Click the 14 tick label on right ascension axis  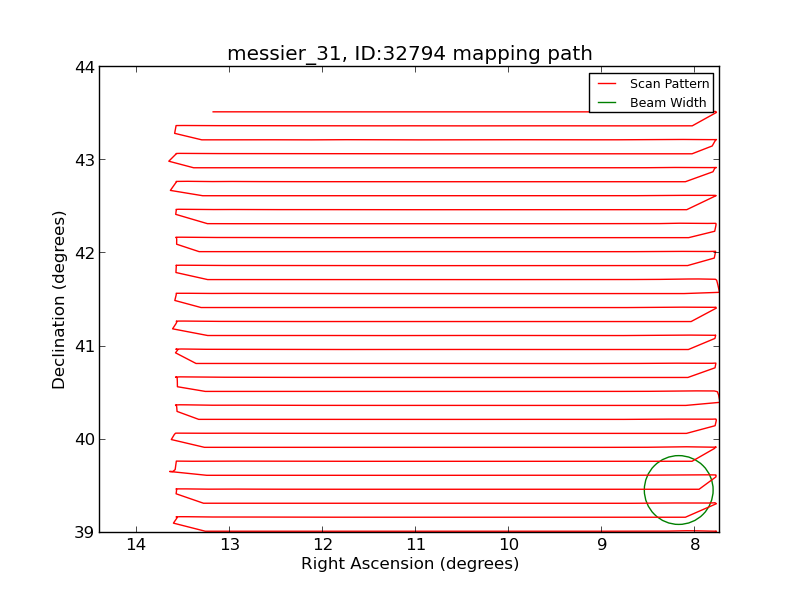click(x=136, y=545)
